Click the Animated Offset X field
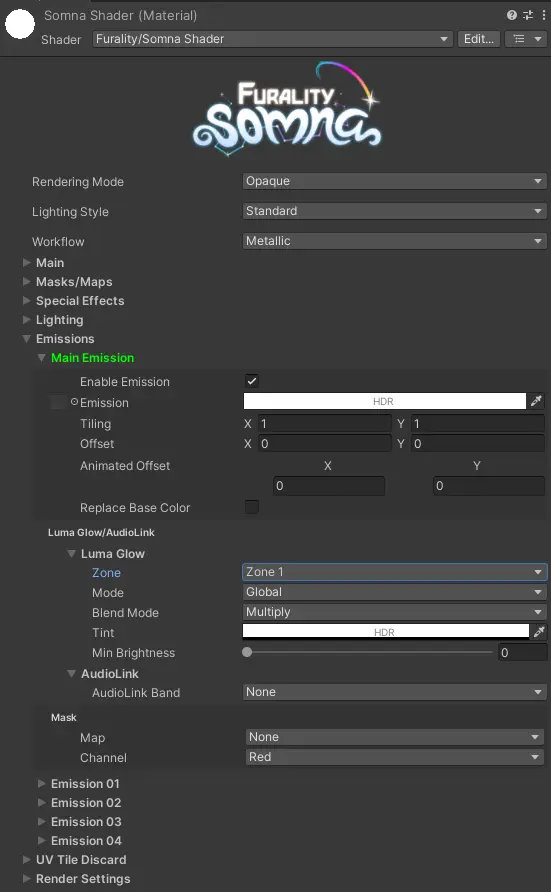This screenshot has height=892, width=551. tap(329, 486)
